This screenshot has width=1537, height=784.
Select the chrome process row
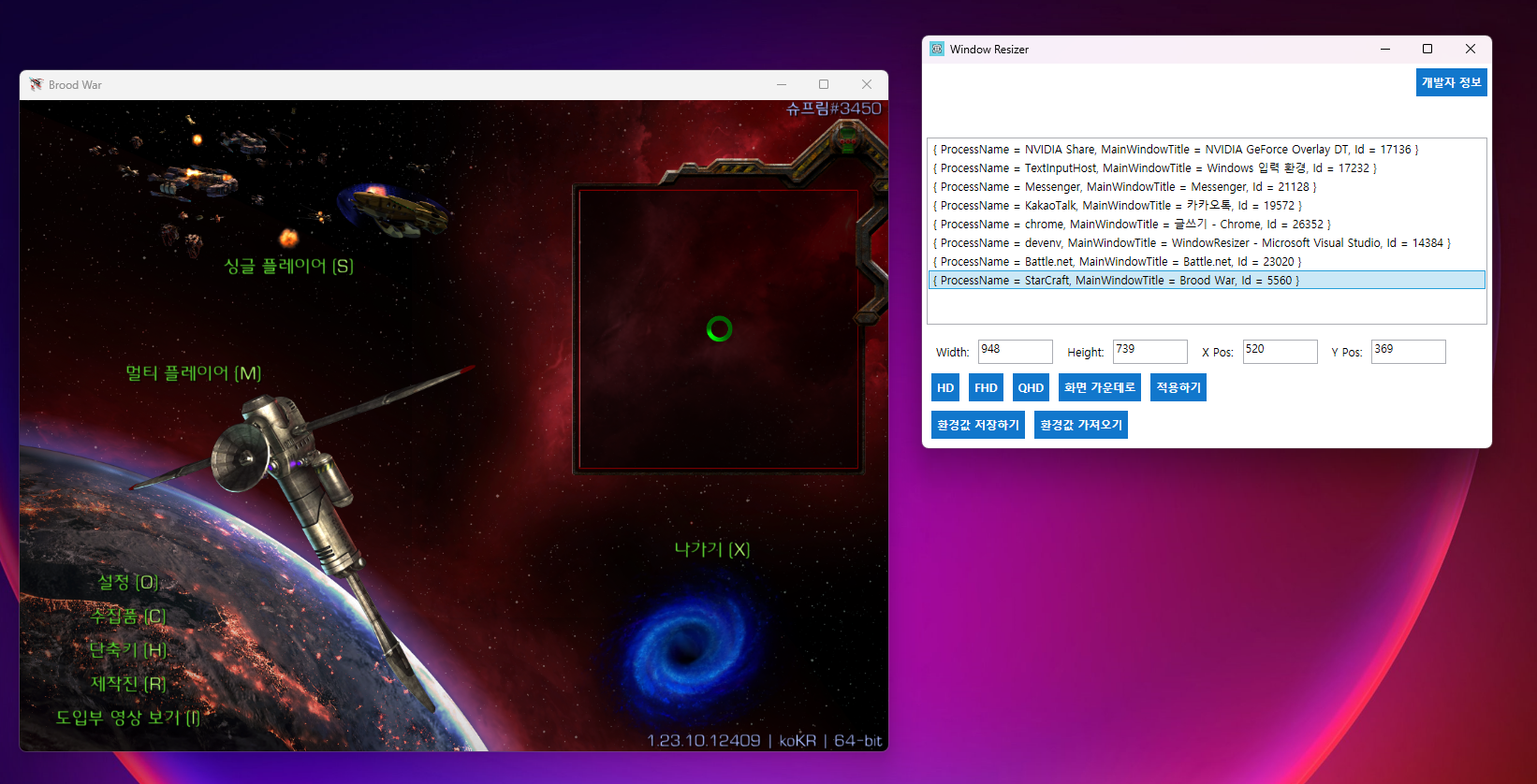(1207, 225)
